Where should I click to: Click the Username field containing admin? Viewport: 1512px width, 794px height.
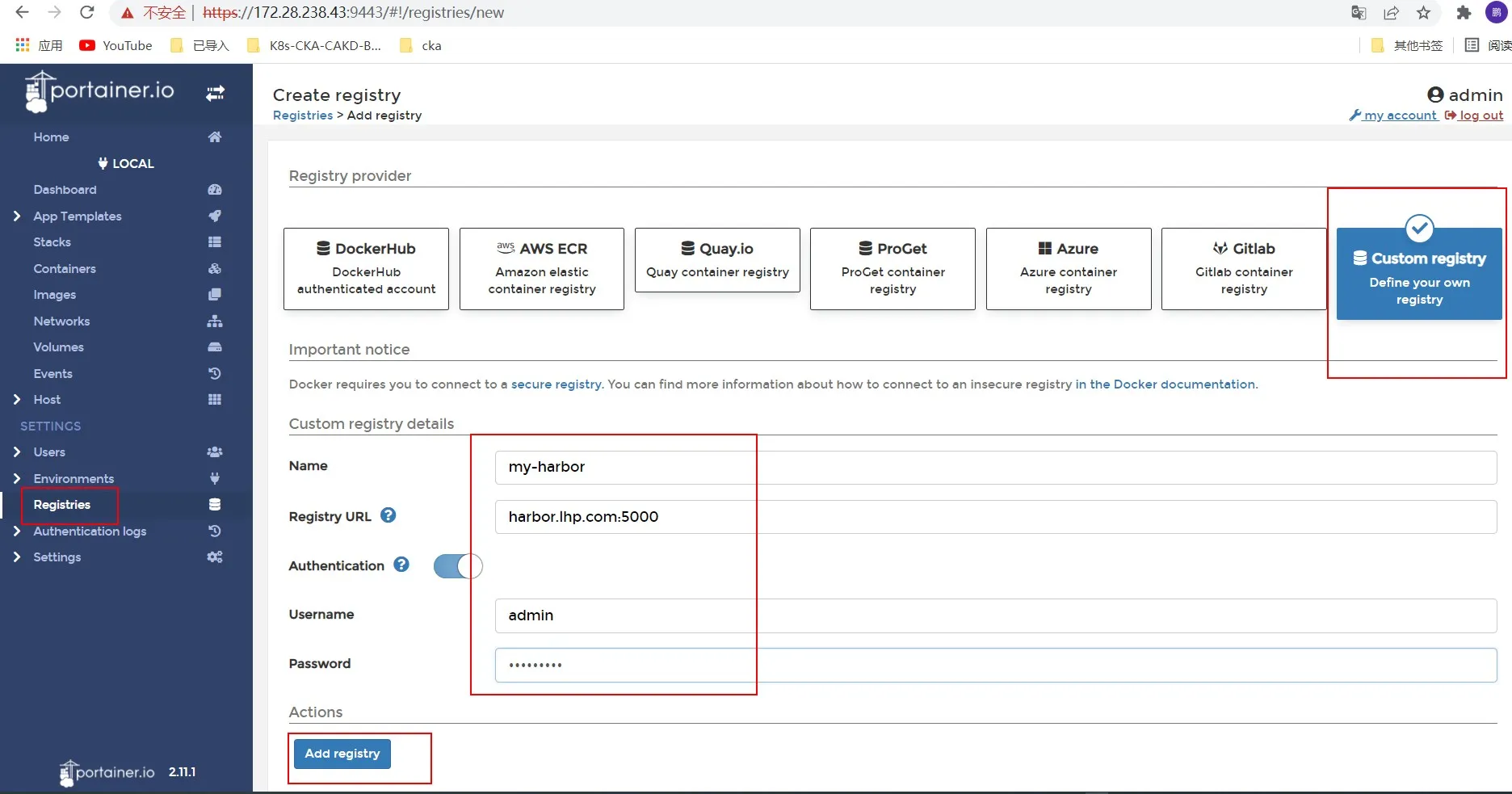click(x=996, y=615)
